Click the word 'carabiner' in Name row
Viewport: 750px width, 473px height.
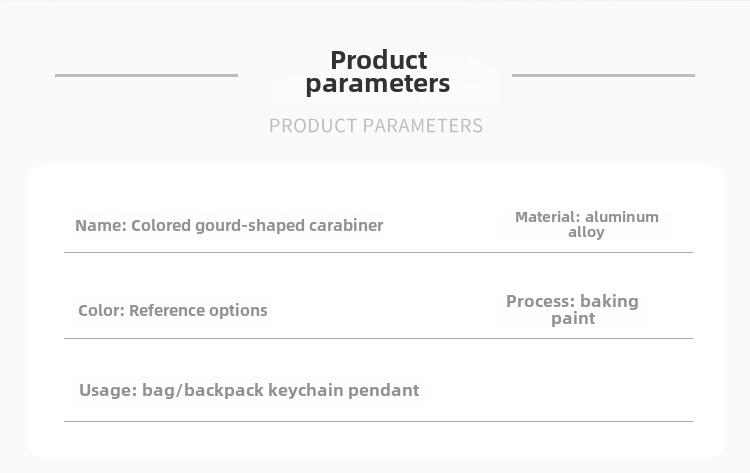pyautogui.click(x=346, y=225)
